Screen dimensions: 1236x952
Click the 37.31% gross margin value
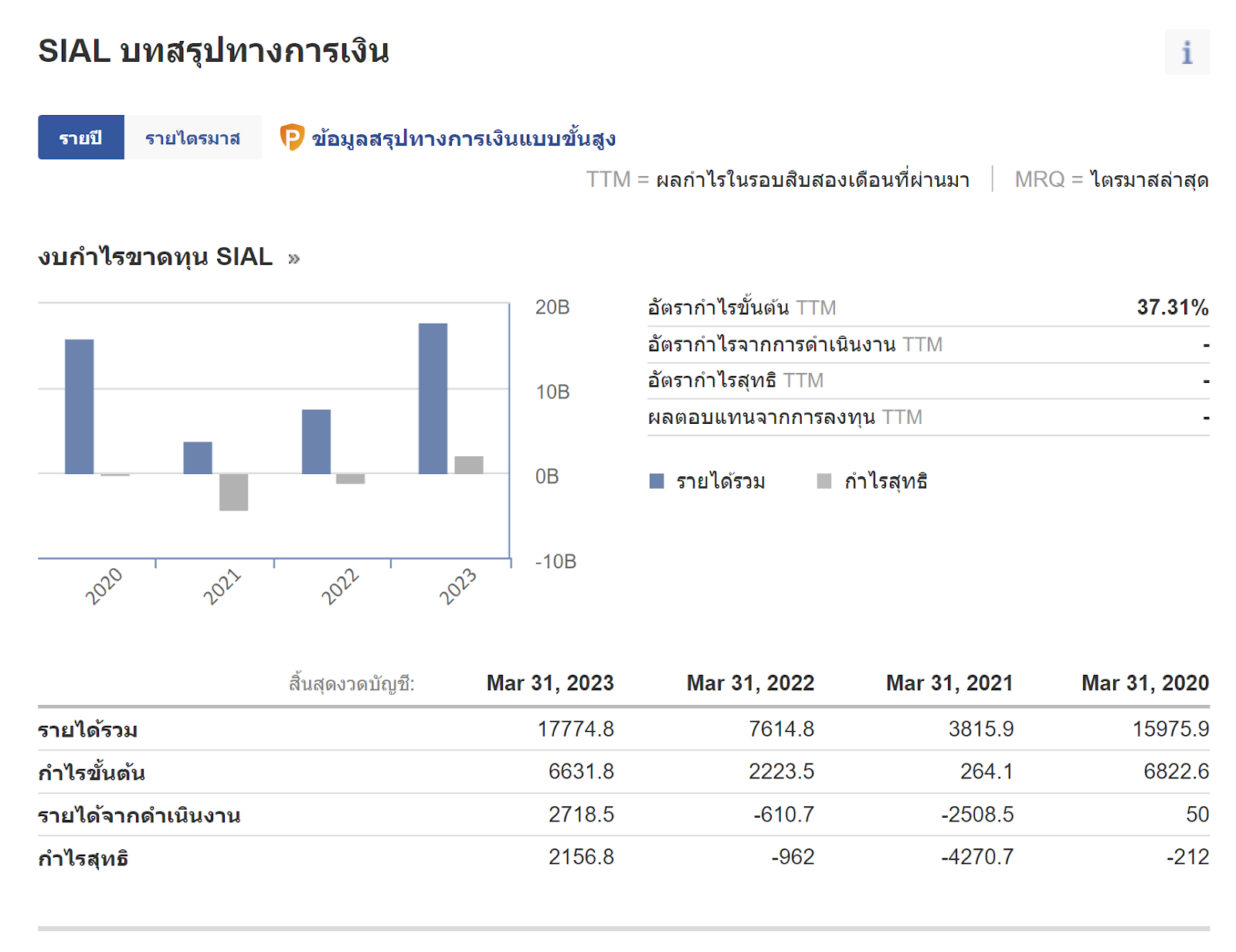(1172, 307)
